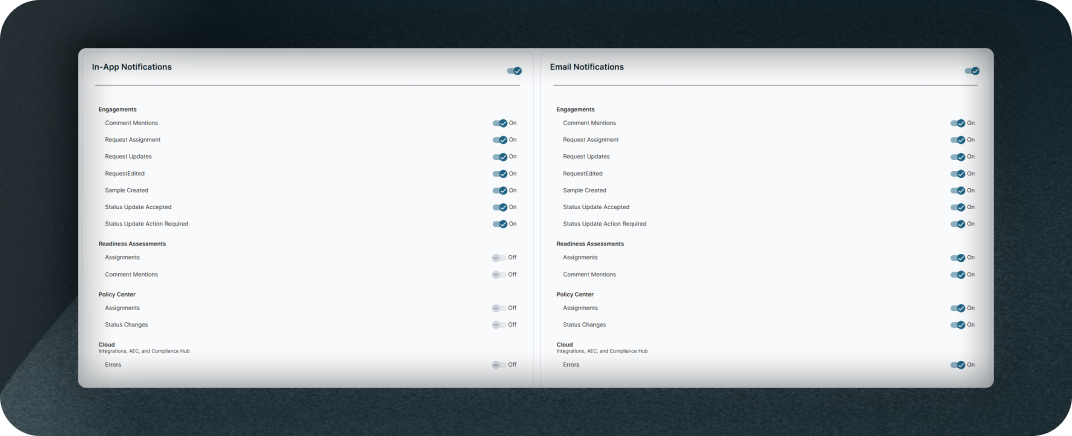
Task: Click the In-App Notifications heading
Action: click(132, 67)
